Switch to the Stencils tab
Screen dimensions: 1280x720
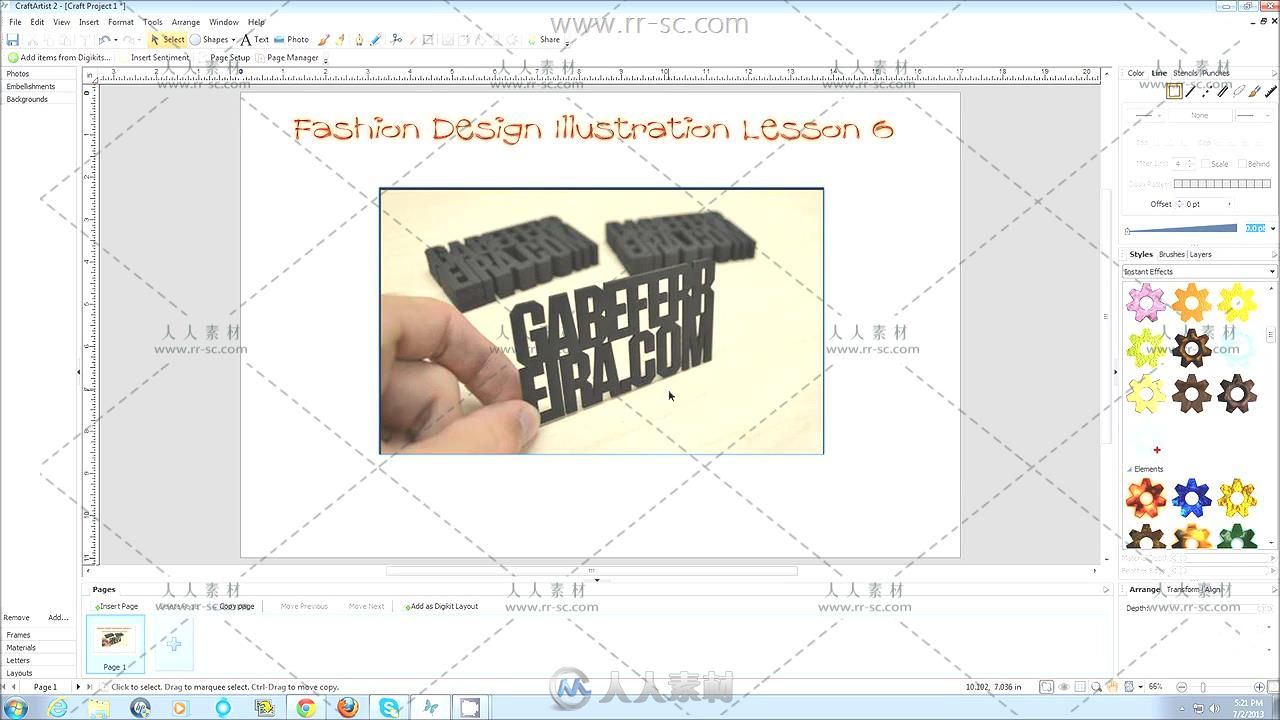tap(1185, 73)
